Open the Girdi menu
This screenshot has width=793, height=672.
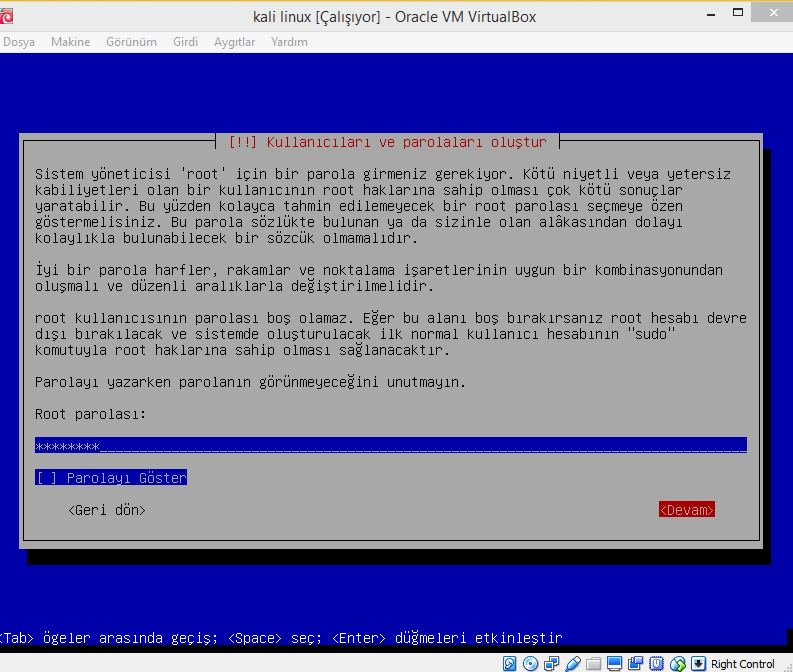pos(185,42)
